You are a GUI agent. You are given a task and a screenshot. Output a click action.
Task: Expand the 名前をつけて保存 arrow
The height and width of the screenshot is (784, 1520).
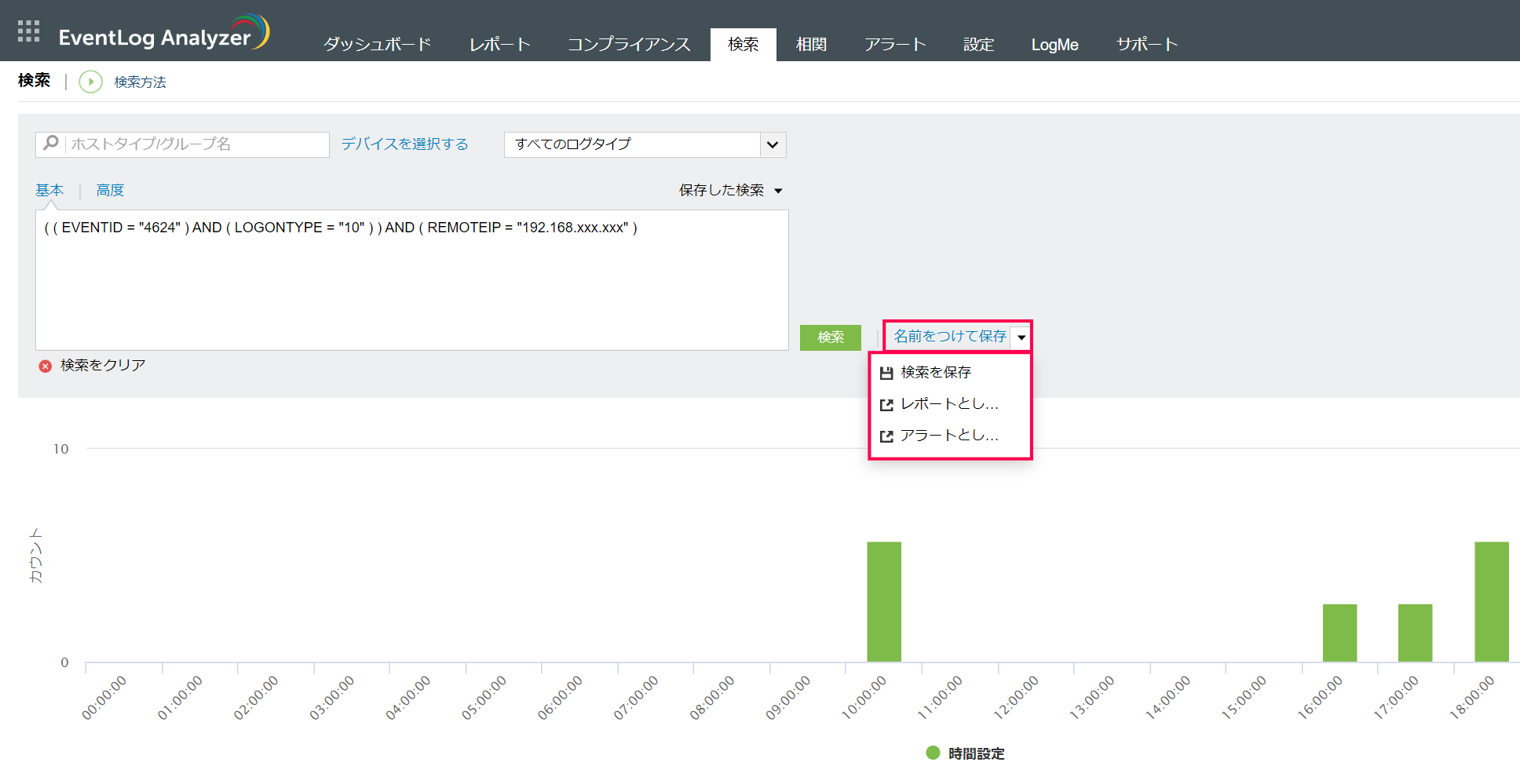[x=1021, y=337]
